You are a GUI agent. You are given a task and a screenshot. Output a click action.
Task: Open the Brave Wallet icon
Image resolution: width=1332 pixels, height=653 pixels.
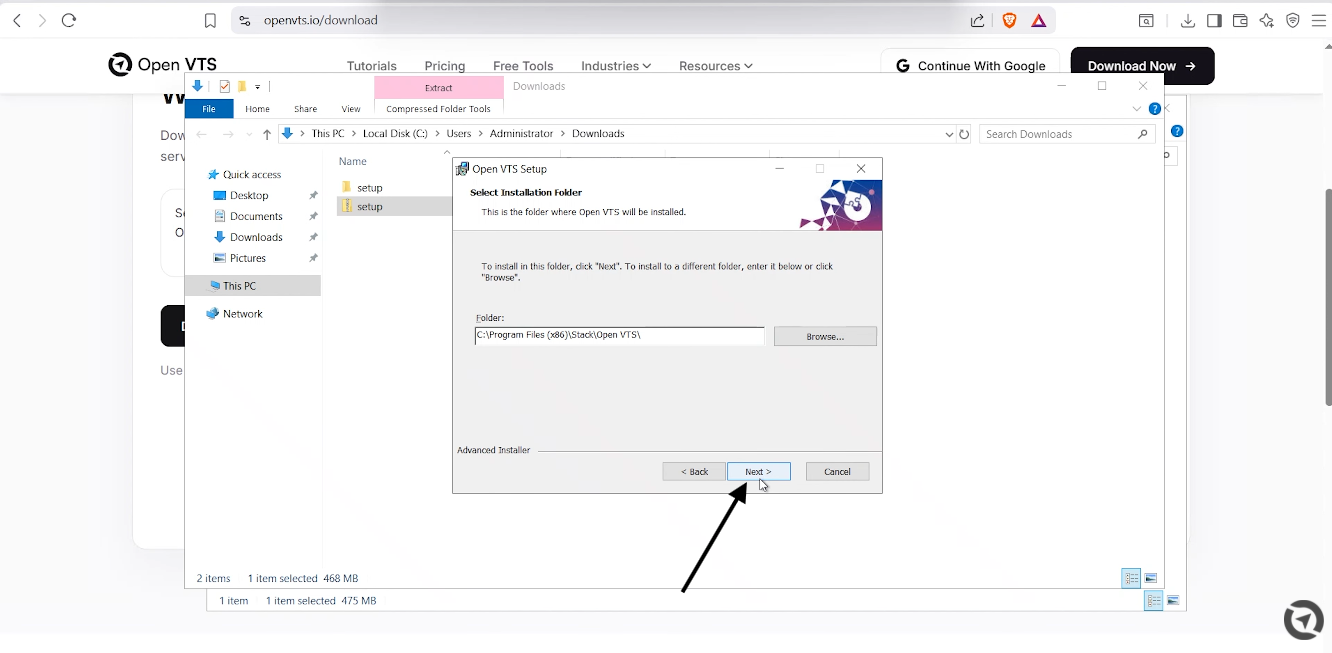(x=1240, y=20)
